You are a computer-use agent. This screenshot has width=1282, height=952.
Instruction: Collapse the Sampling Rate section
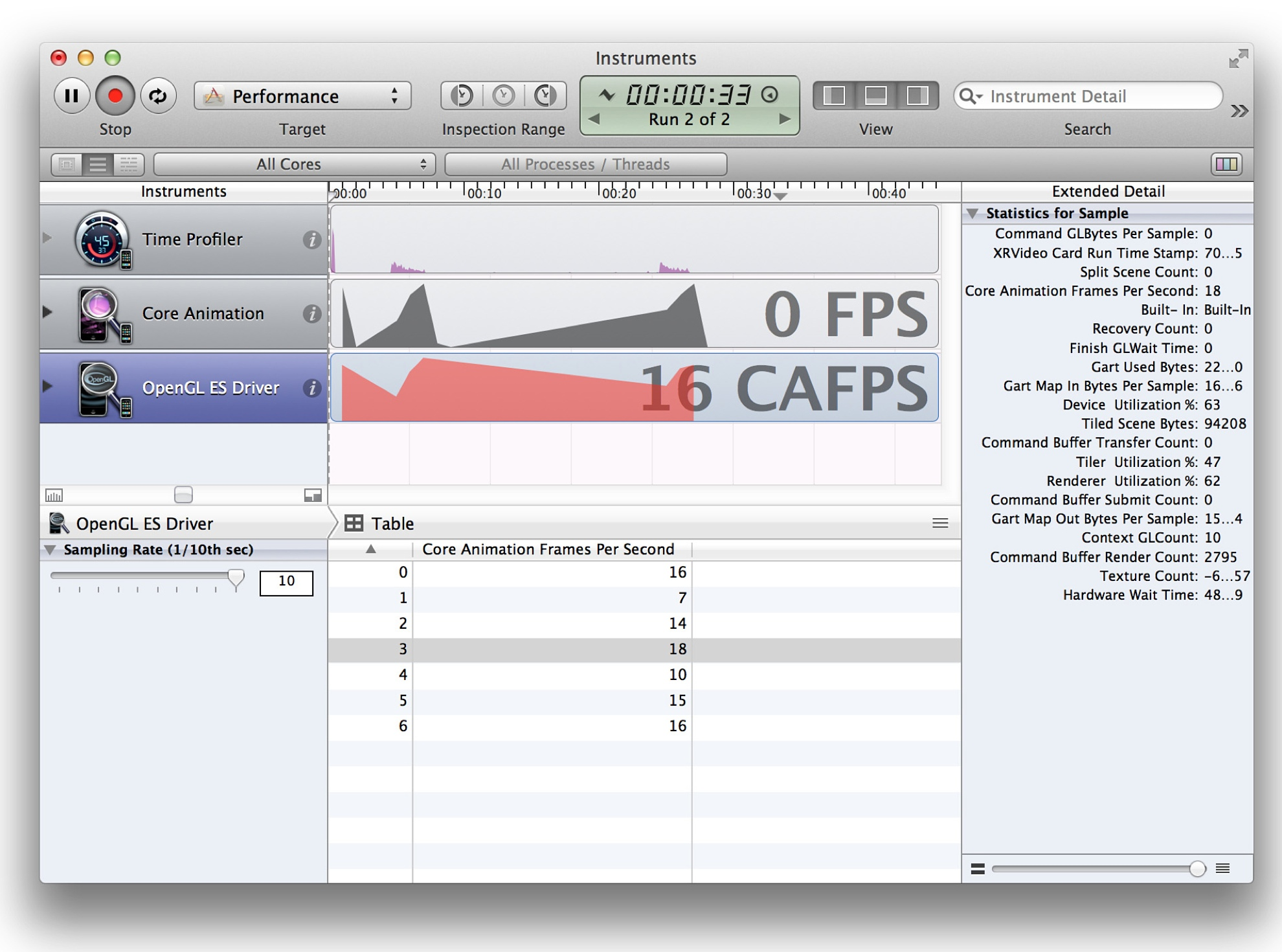pos(50,550)
